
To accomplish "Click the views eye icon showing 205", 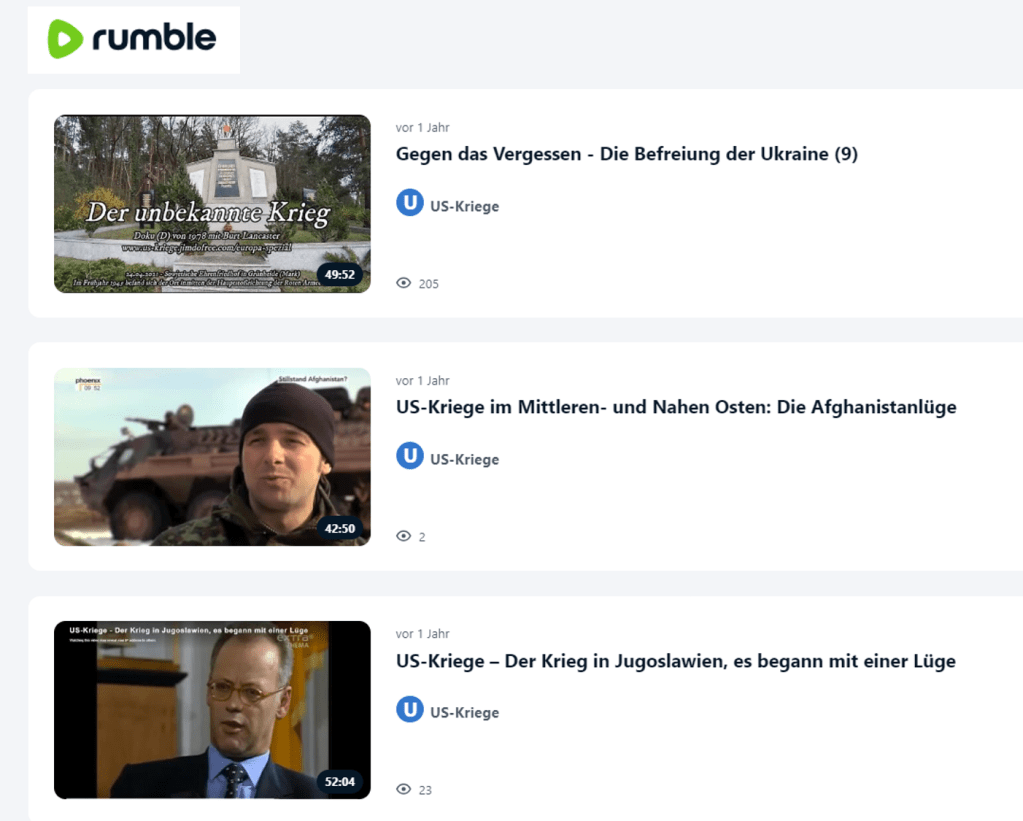I will [404, 284].
